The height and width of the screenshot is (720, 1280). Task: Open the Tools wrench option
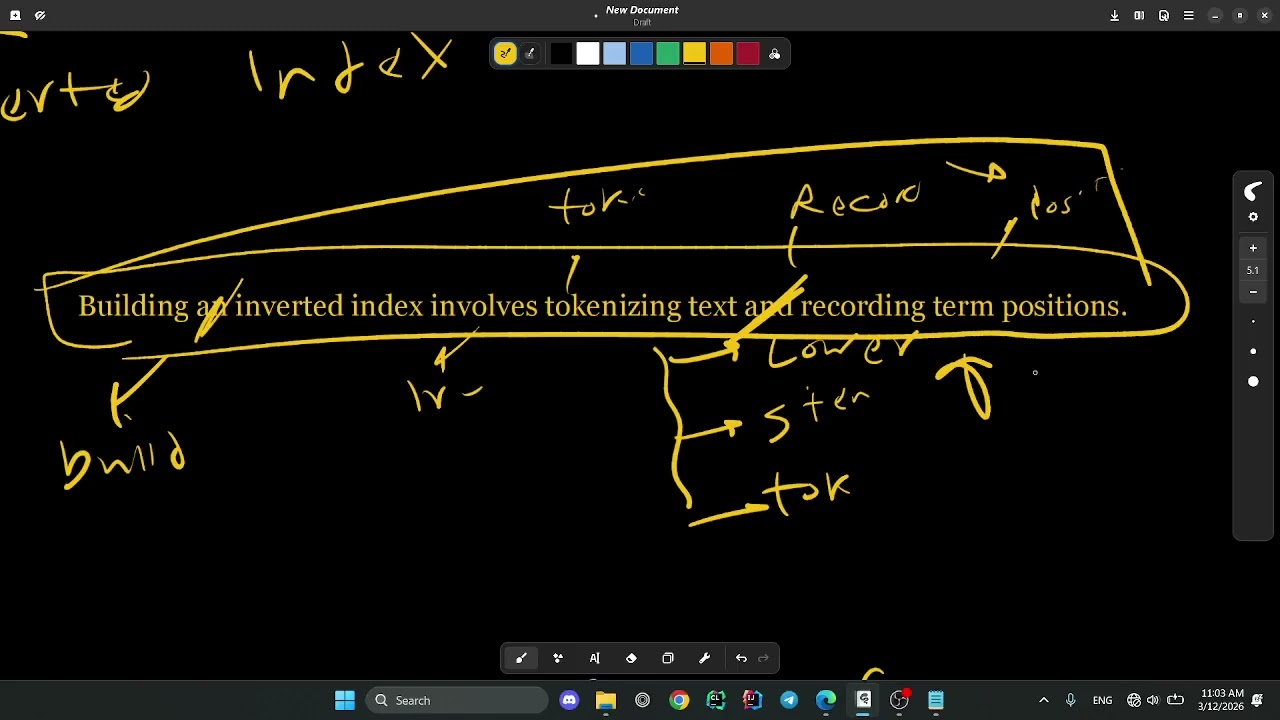tap(704, 658)
